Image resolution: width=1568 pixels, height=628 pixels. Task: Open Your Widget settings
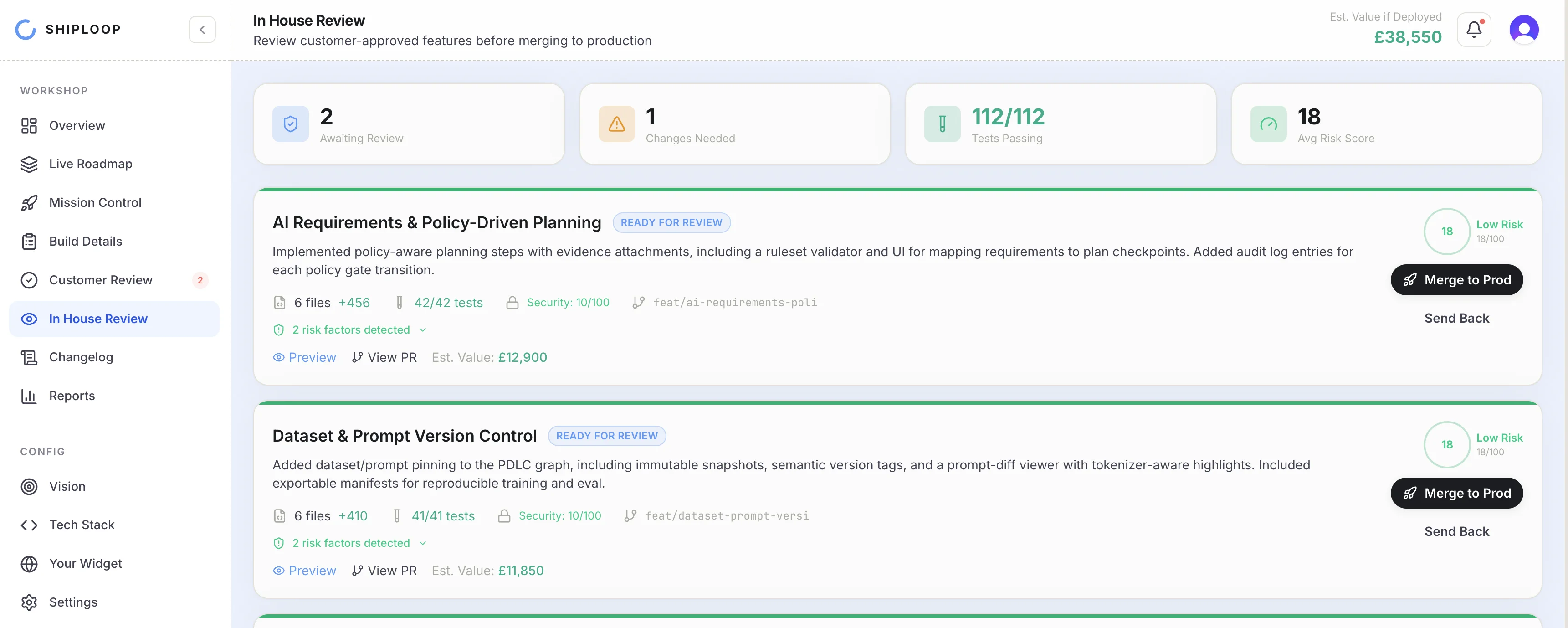85,563
